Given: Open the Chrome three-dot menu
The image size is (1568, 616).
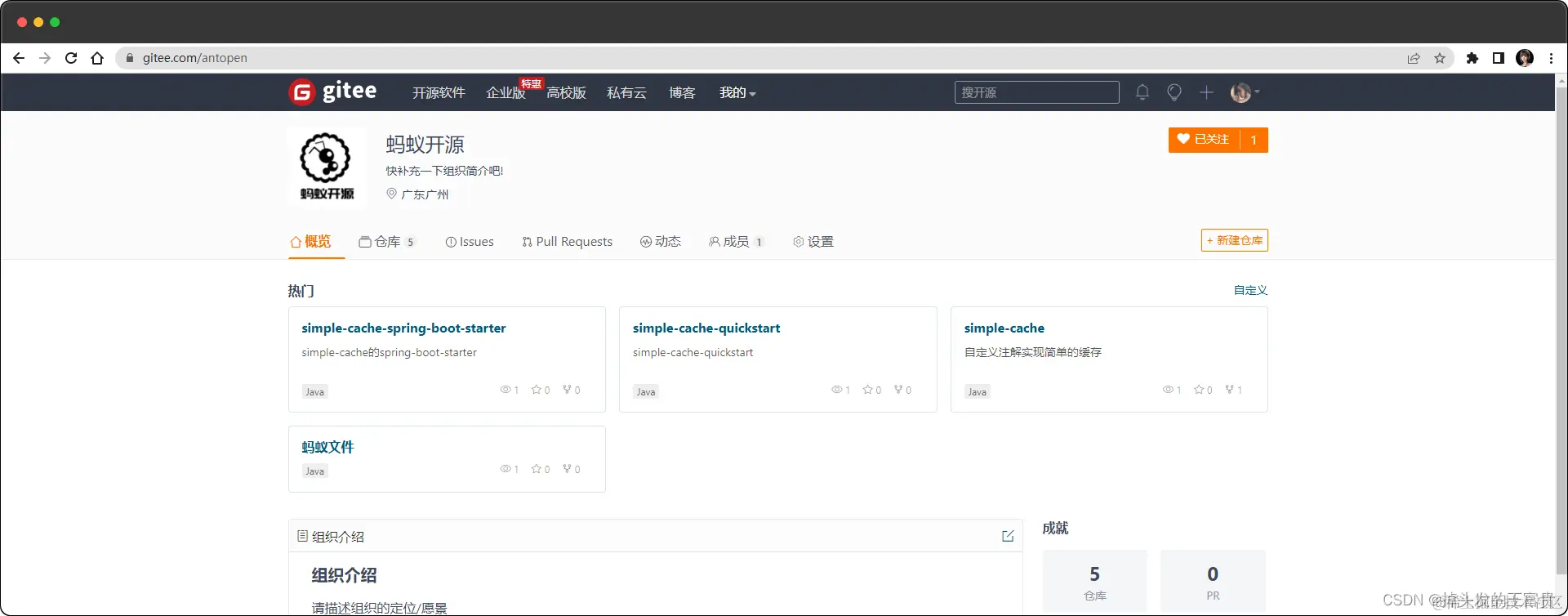Looking at the screenshot, I should 1551,58.
